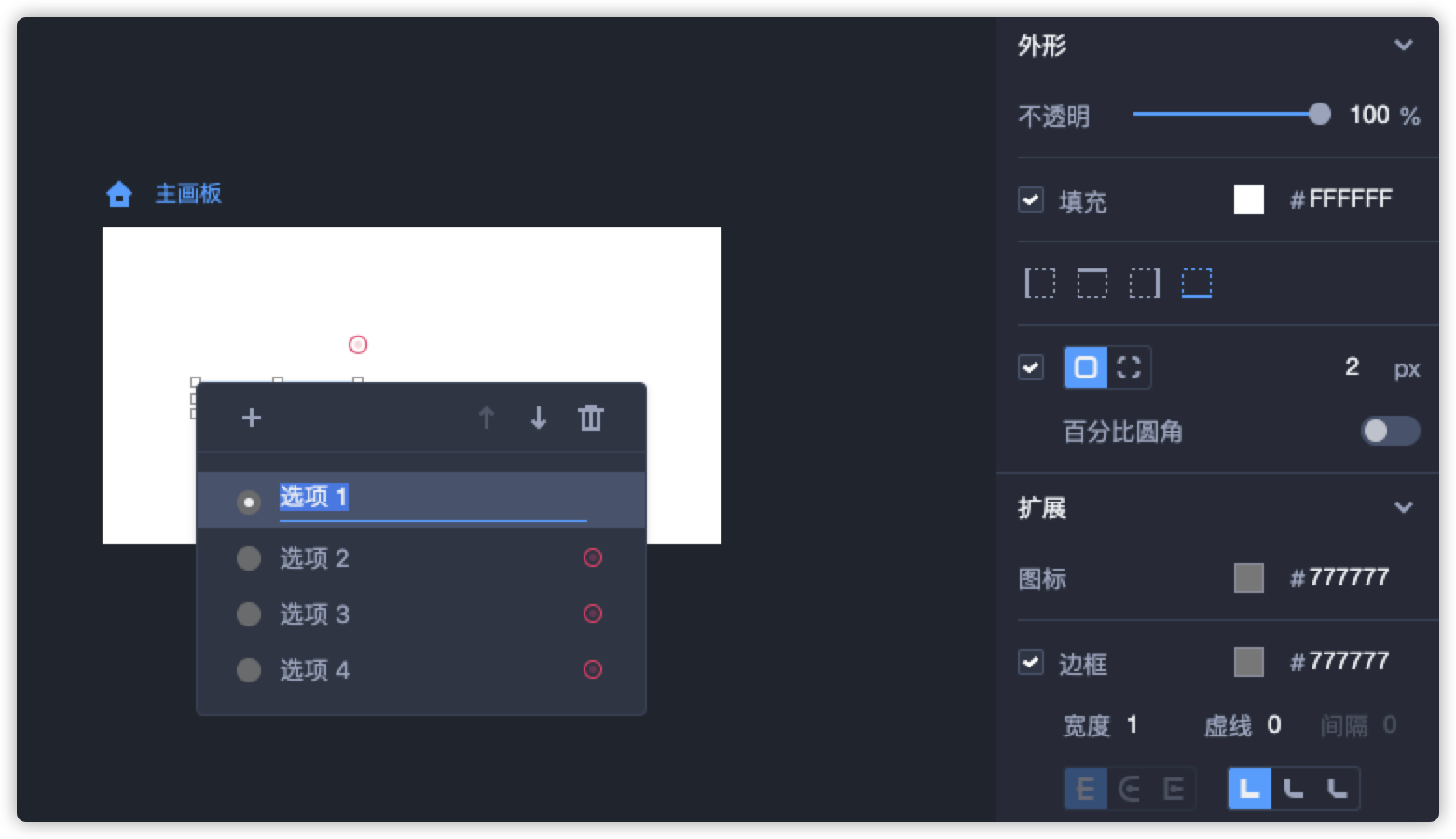Toggle the 百分比圆角 switch
The image size is (1456, 839).
(x=1389, y=431)
